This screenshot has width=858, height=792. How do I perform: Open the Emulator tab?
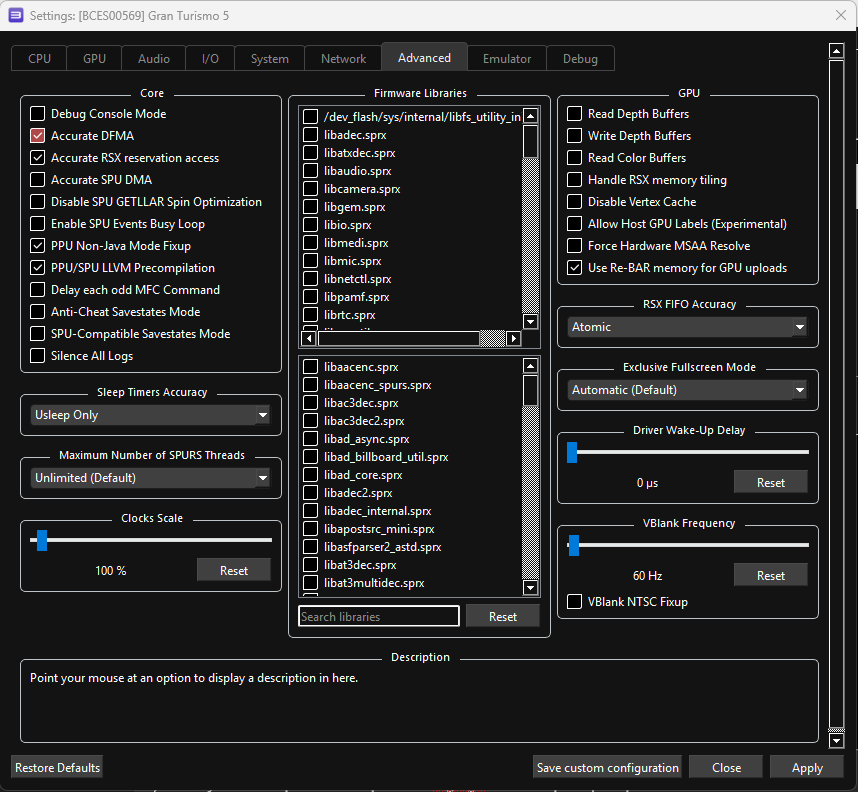point(507,59)
